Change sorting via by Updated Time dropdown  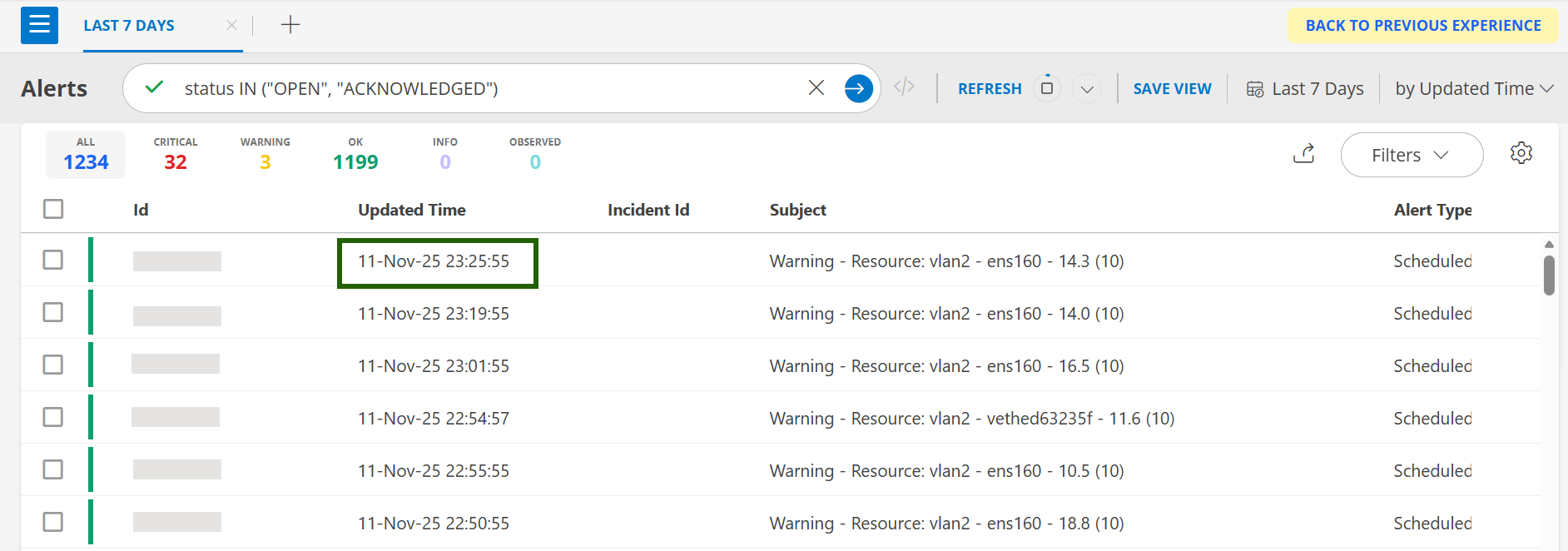[1473, 88]
